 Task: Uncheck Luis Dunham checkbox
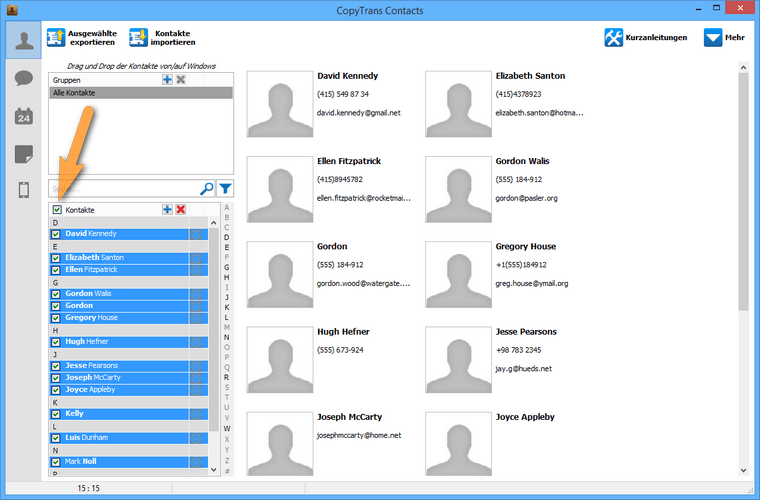(56, 438)
